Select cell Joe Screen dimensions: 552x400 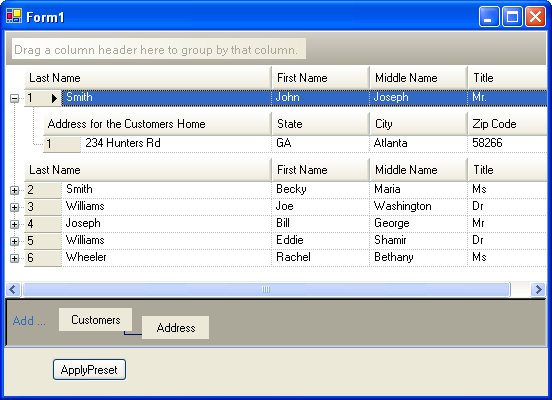(x=321, y=207)
